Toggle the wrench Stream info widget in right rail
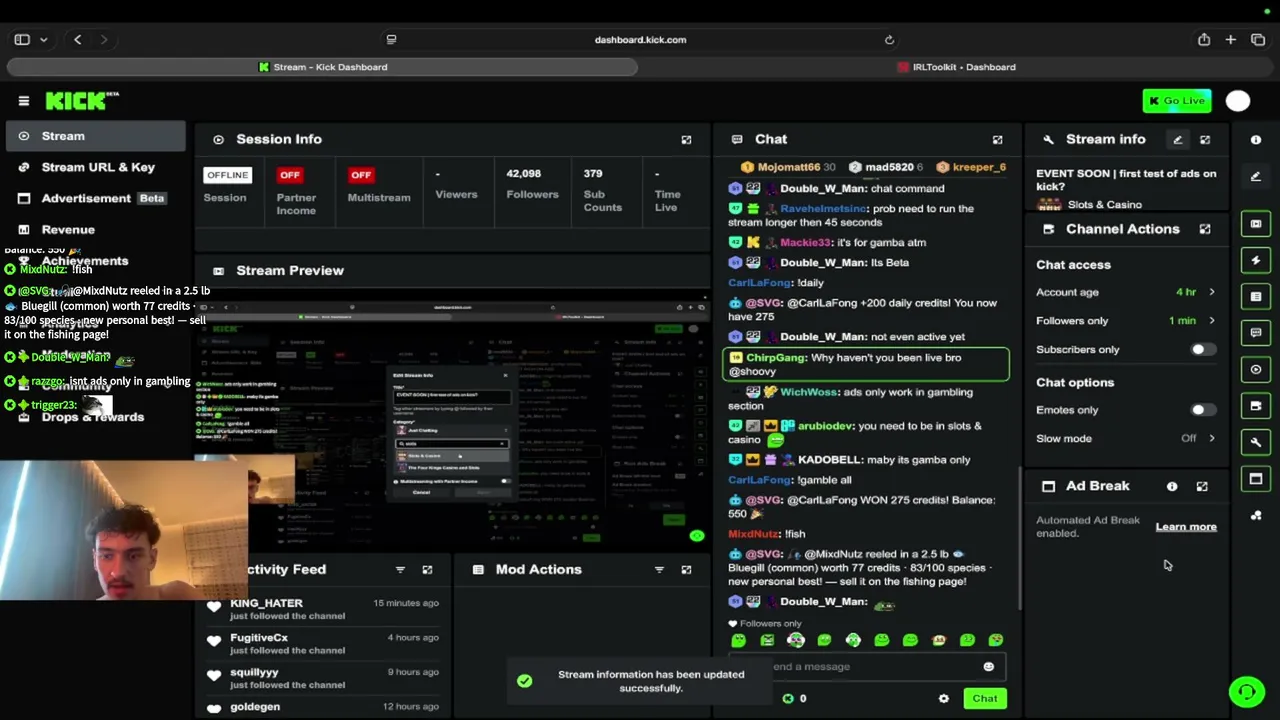 point(1256,442)
